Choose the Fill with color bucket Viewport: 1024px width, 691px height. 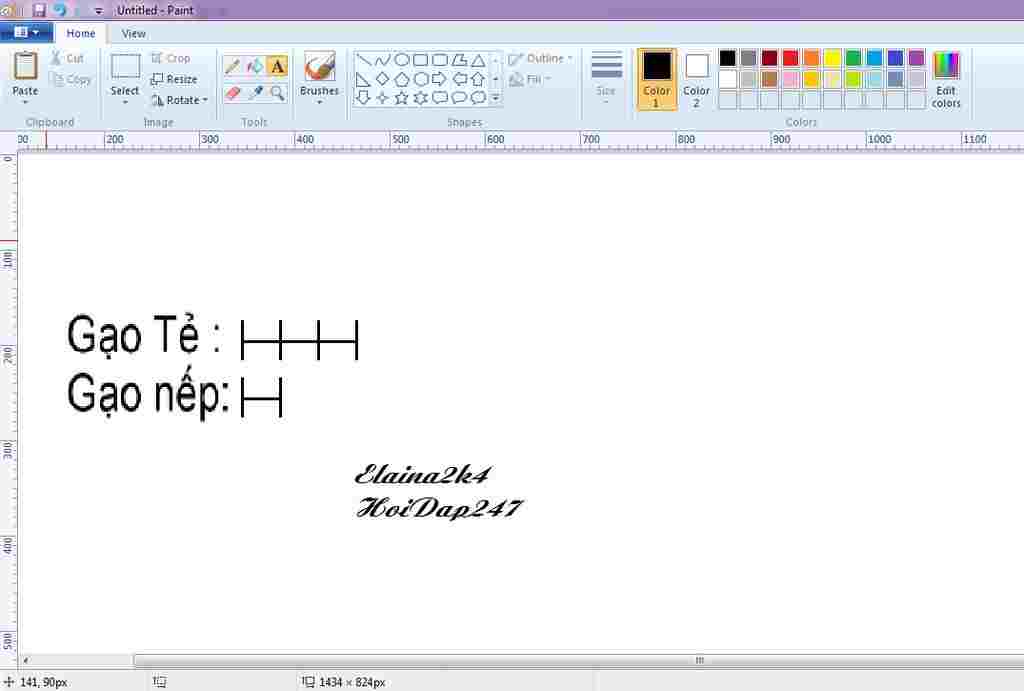click(255, 67)
